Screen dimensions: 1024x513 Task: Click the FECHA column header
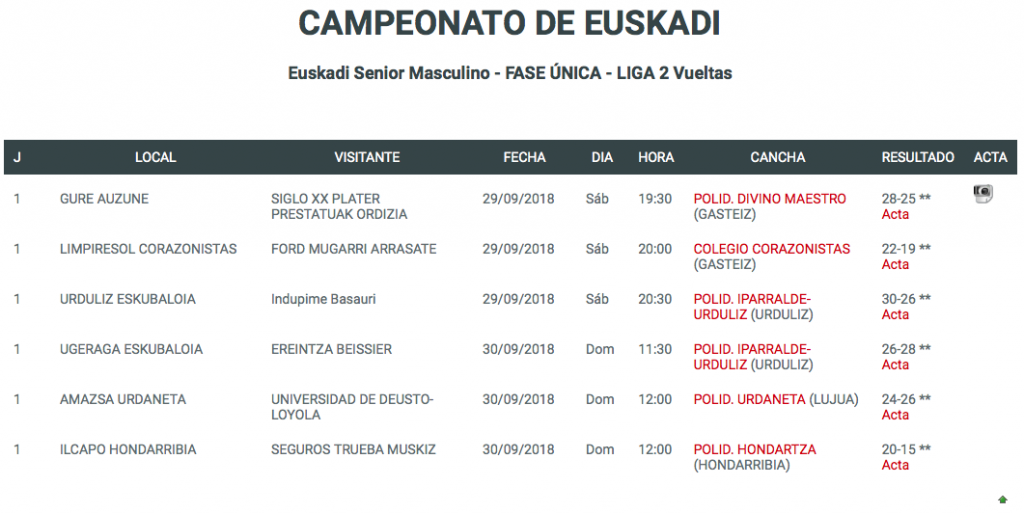point(524,157)
